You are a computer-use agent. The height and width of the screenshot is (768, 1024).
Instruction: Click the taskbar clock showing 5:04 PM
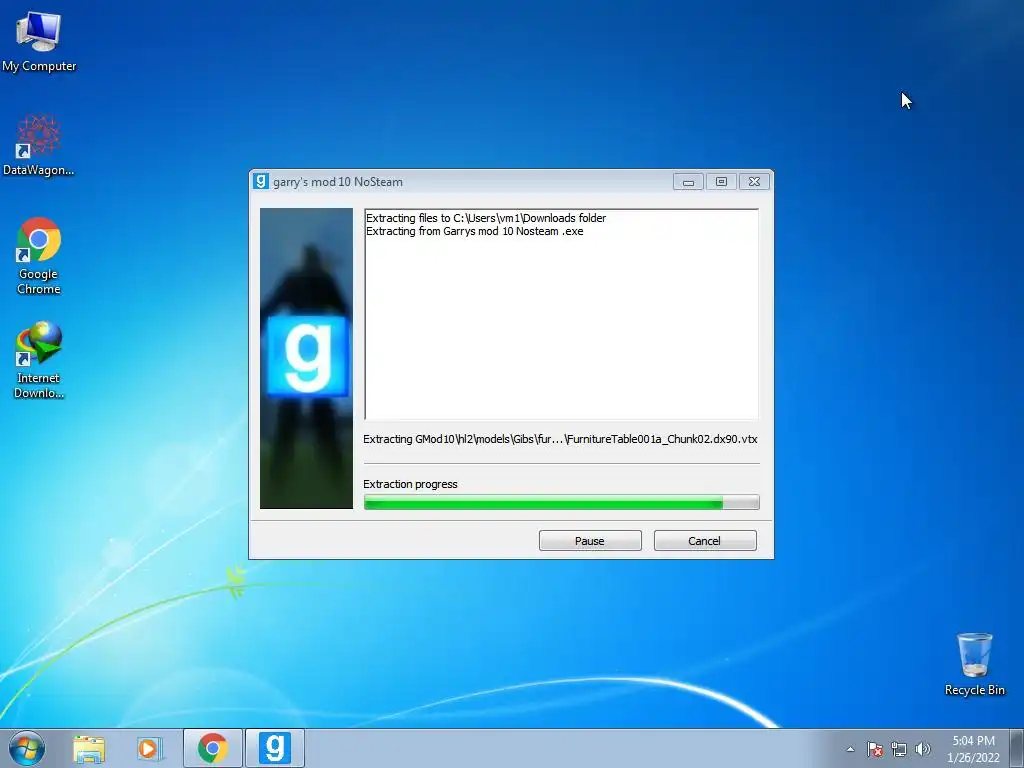(973, 749)
